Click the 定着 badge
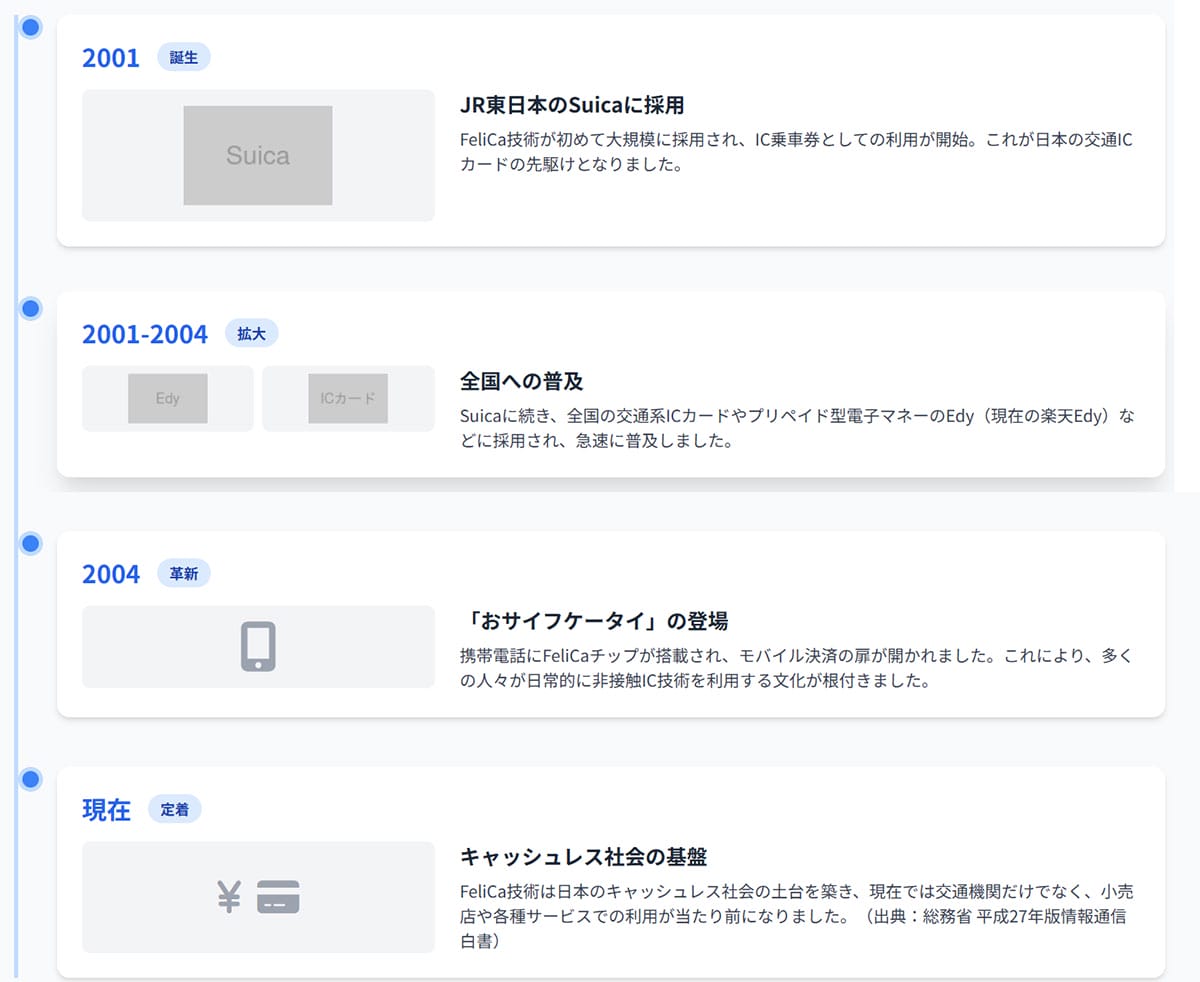1200x982 pixels. pos(175,809)
